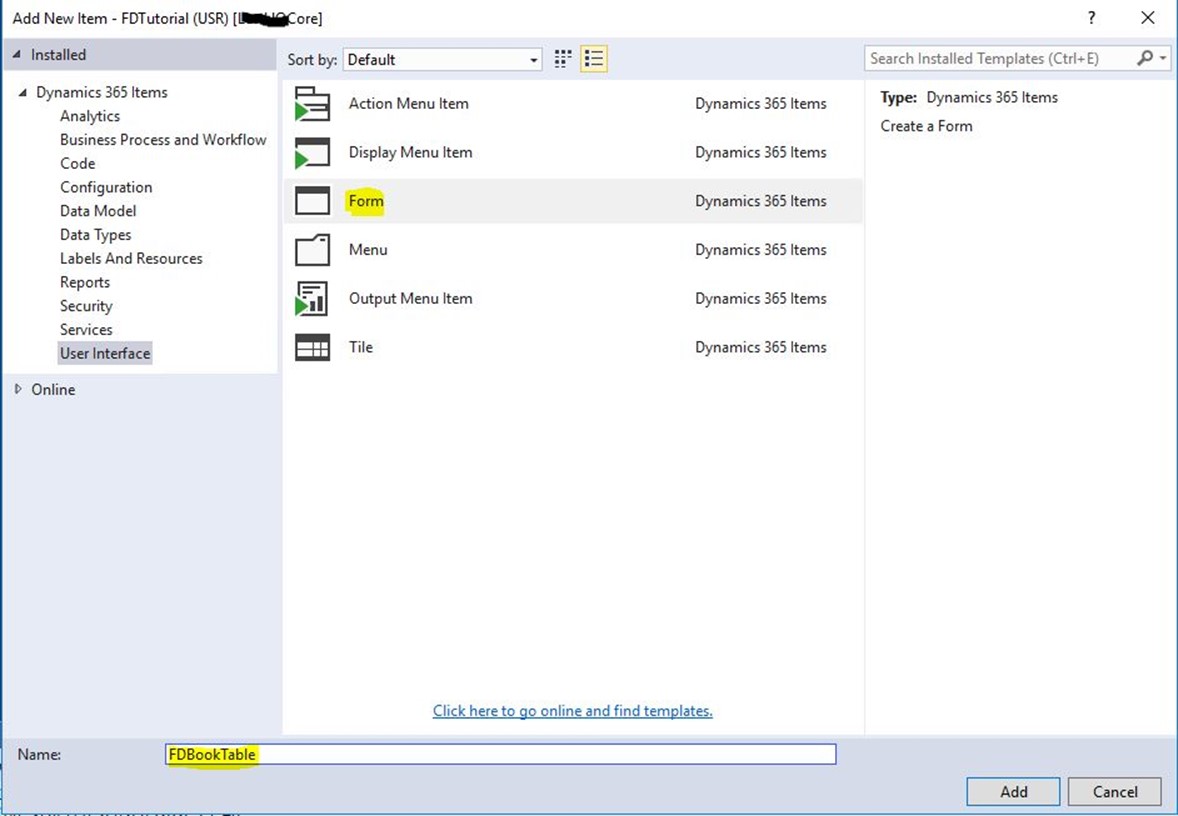Select the Data Model category

coord(98,211)
